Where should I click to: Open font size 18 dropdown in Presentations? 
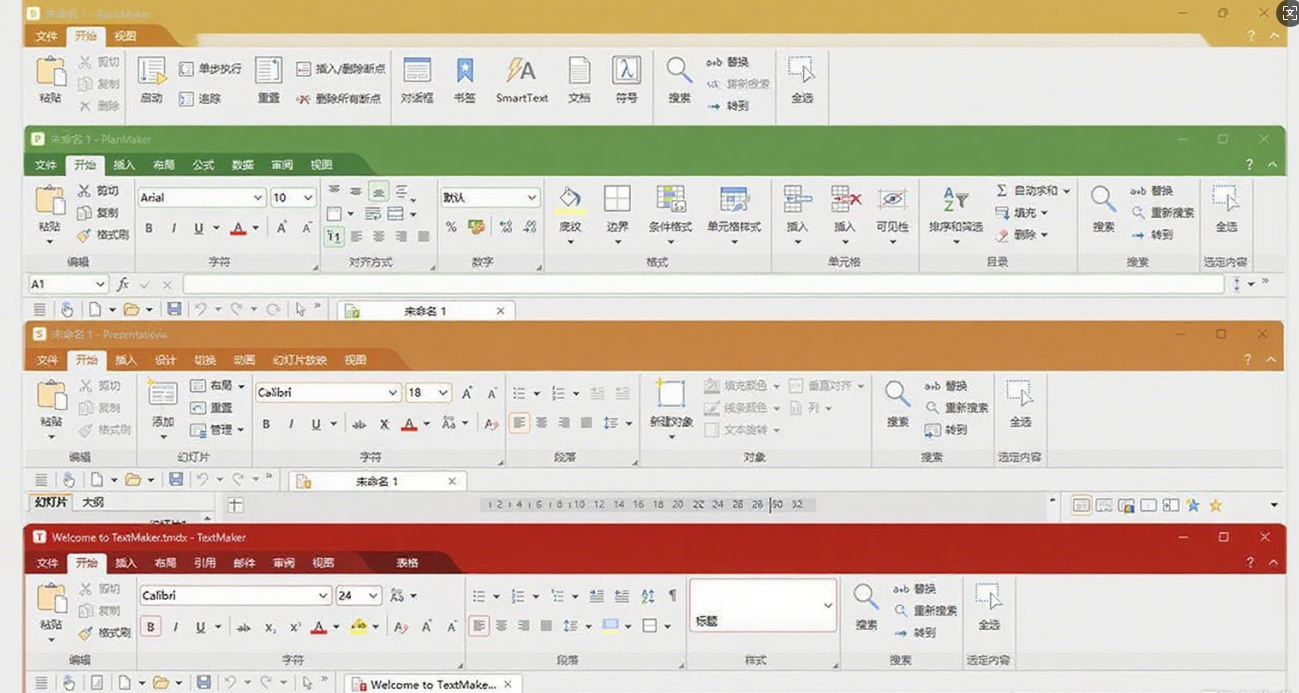coord(443,393)
